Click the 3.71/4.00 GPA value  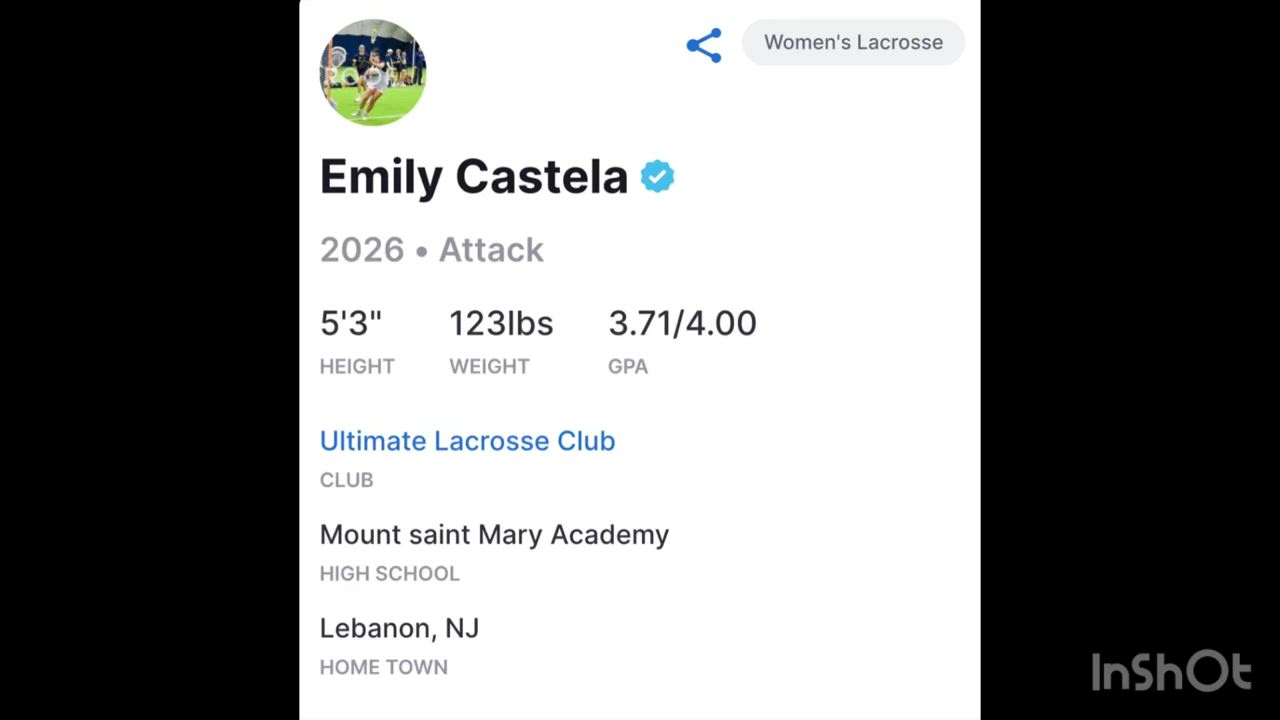pos(682,323)
